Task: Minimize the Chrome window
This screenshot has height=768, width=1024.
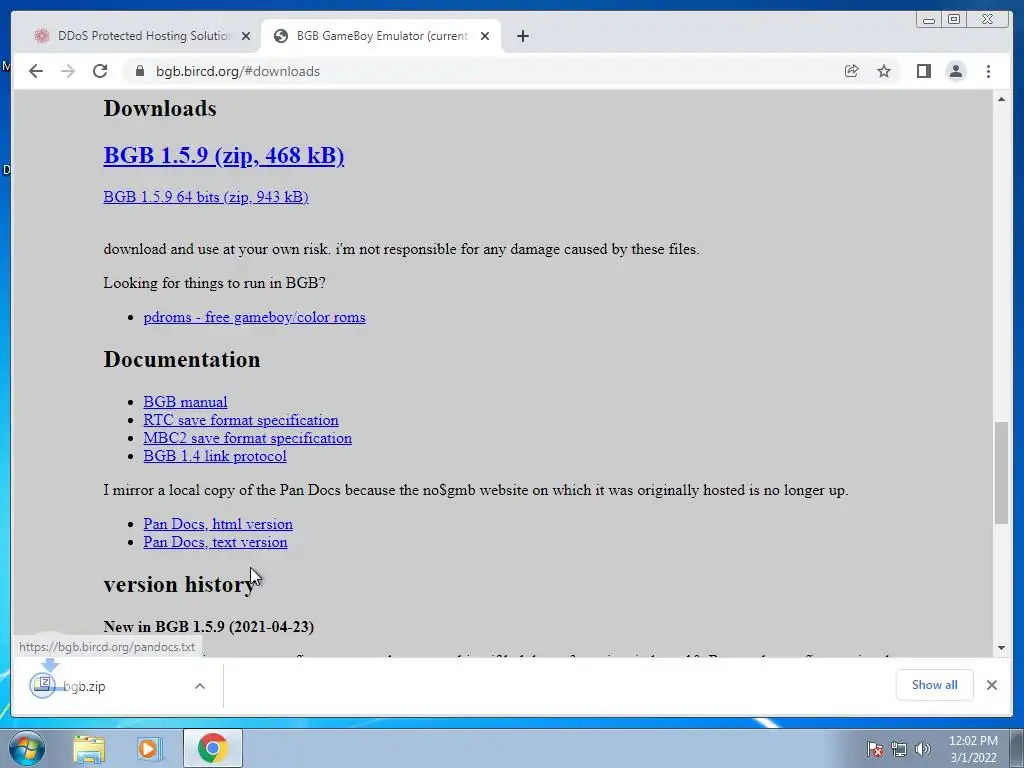Action: pyautogui.click(x=929, y=20)
